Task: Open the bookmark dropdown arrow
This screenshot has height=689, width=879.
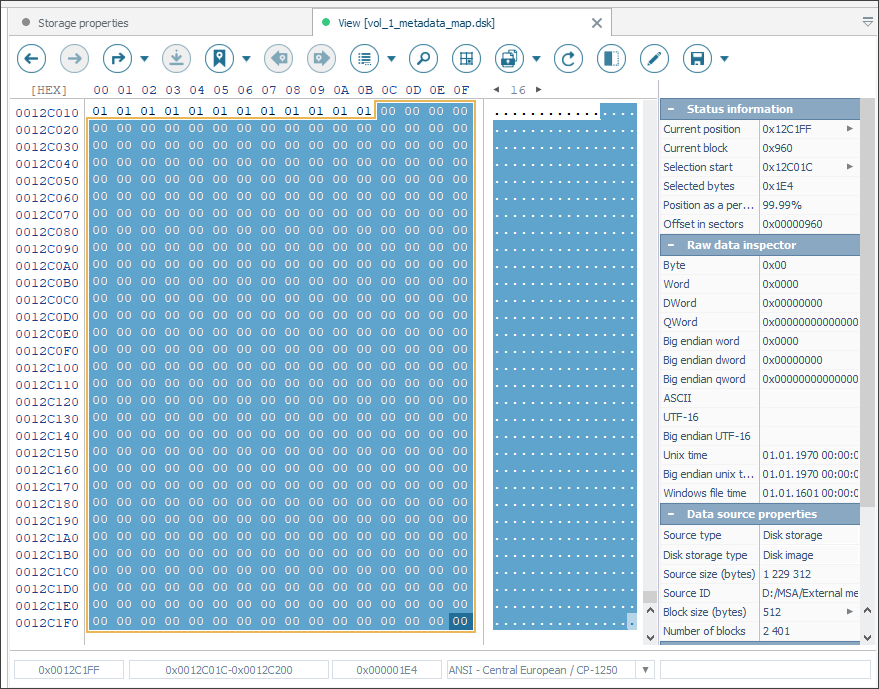Action: point(246,58)
